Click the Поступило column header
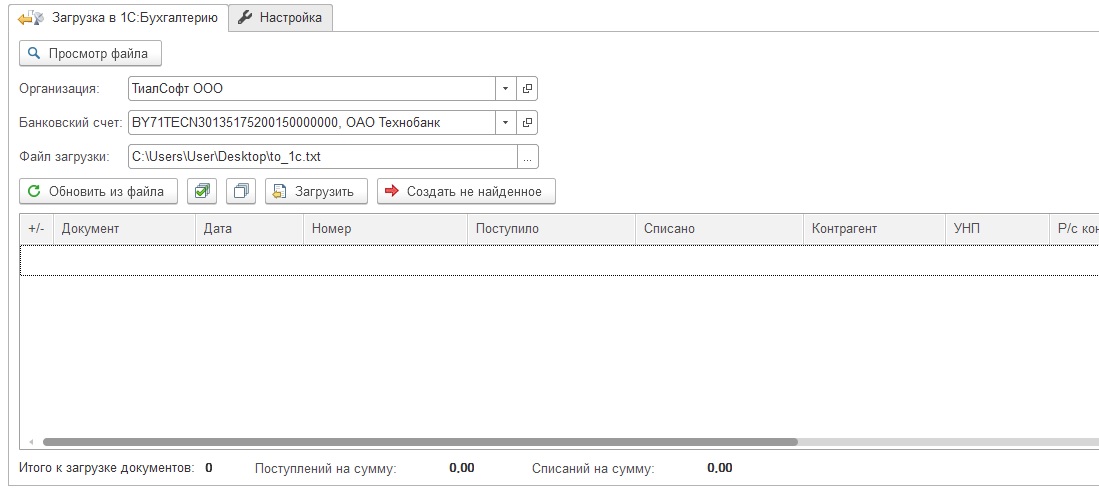 pyautogui.click(x=550, y=229)
